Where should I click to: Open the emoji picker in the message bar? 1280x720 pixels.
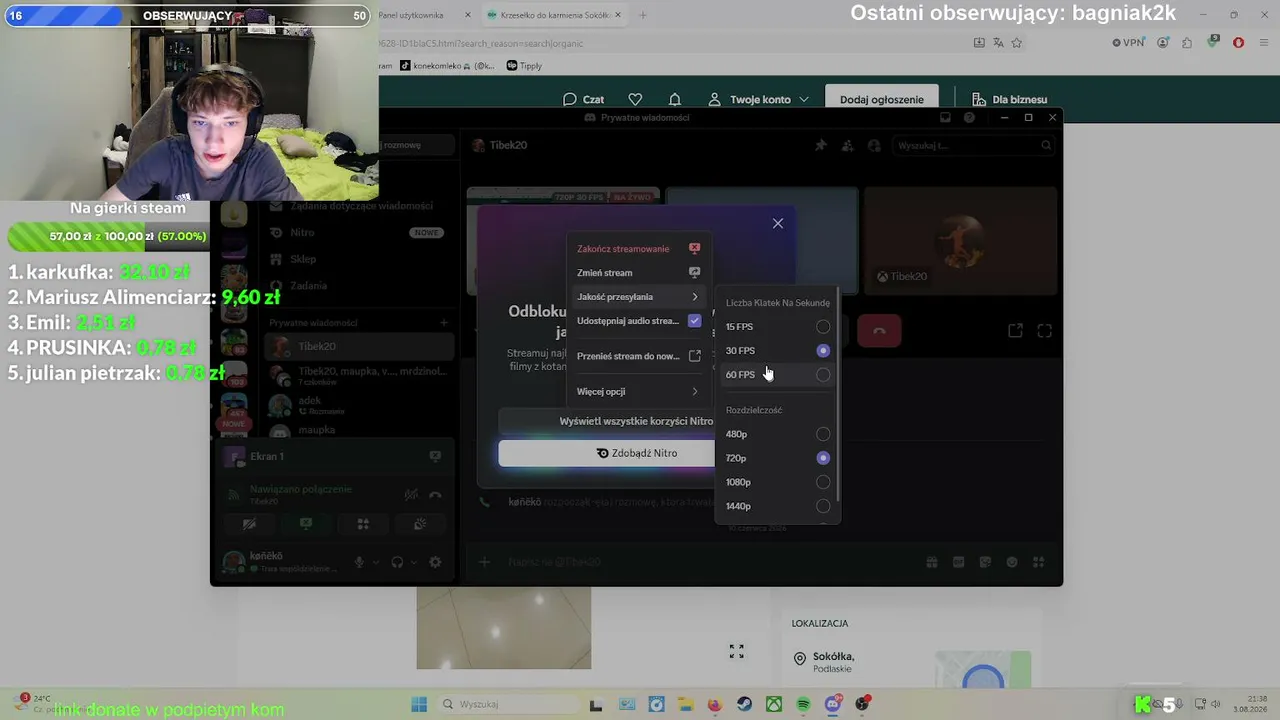coord(1012,562)
